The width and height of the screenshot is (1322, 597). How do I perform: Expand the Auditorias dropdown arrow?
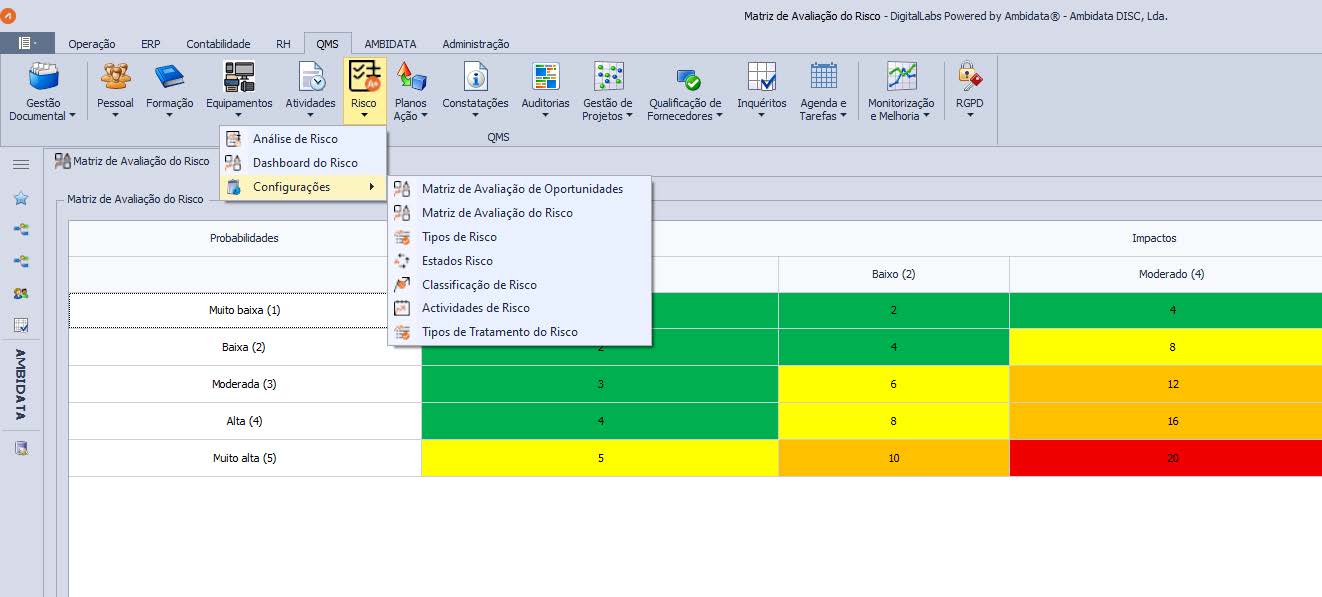(x=545, y=116)
